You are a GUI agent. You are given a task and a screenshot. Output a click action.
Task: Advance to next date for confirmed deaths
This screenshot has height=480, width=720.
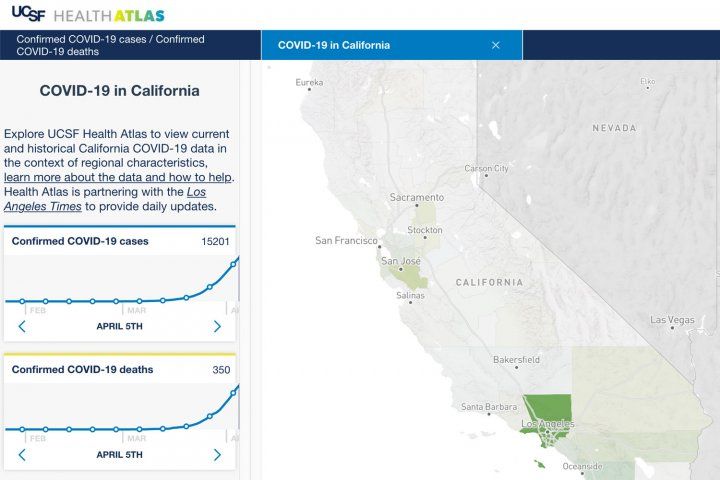[217, 454]
